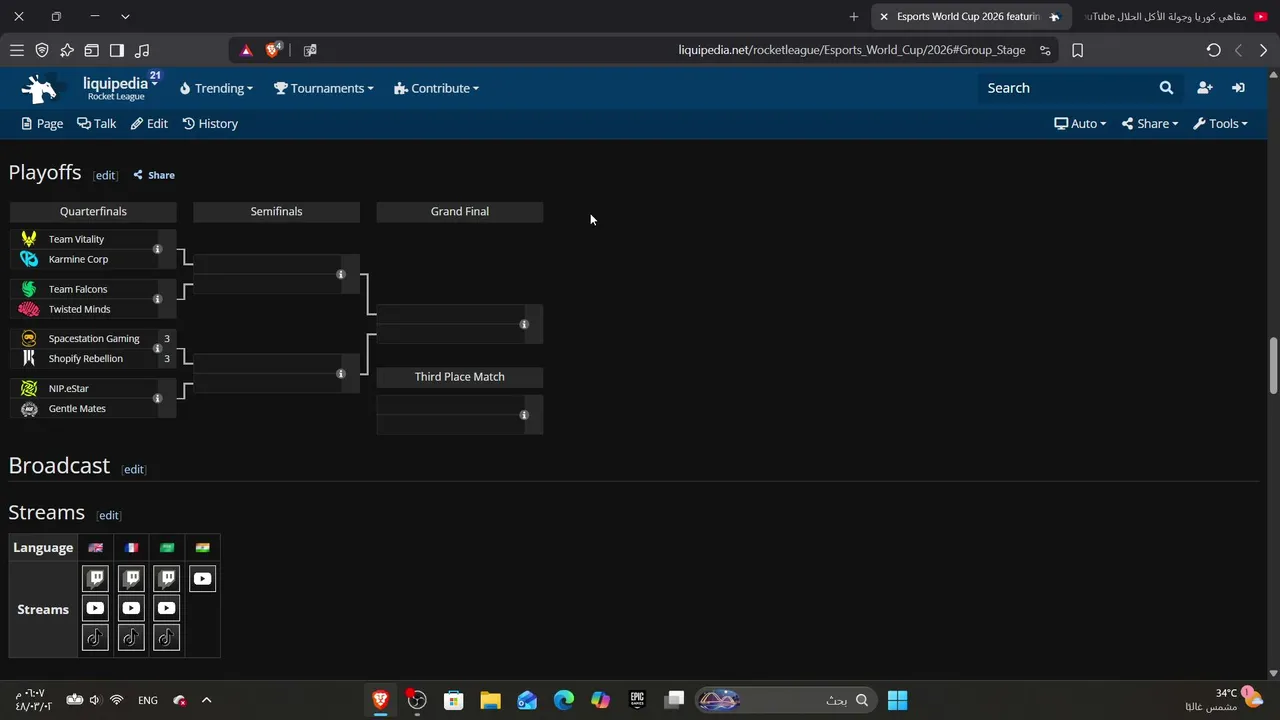Click the address bar URL

click(x=852, y=50)
